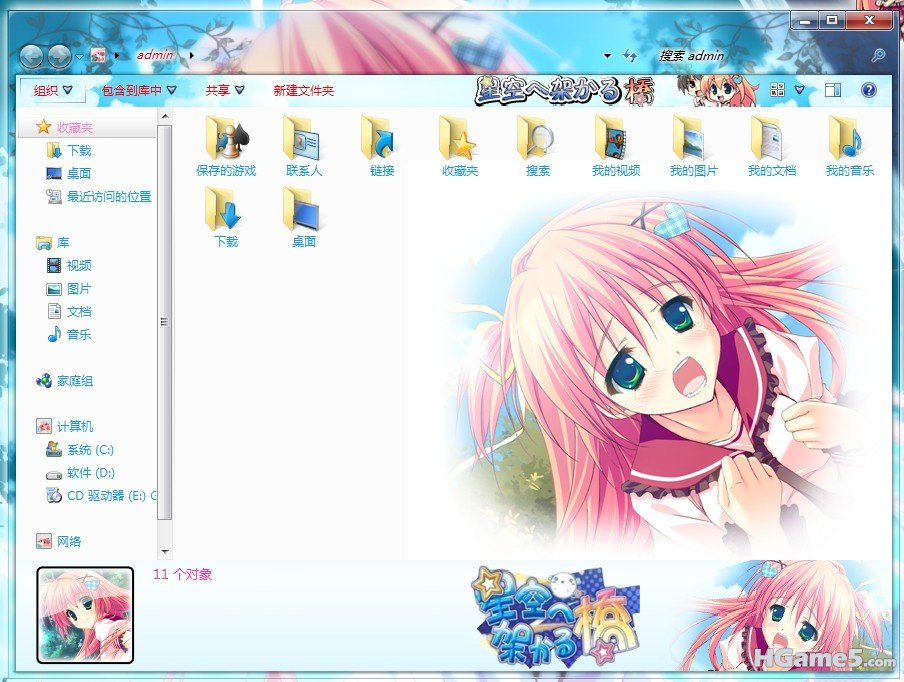Click the navigation pane scrollbar thumb
The image size is (904, 682).
[x=165, y=323]
